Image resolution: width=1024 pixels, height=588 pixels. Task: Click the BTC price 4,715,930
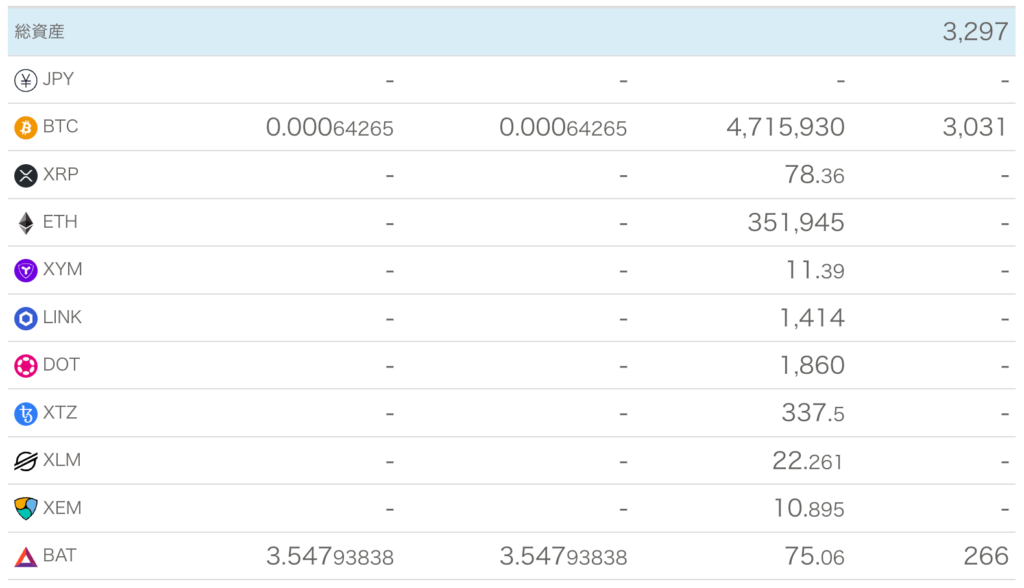(785, 127)
